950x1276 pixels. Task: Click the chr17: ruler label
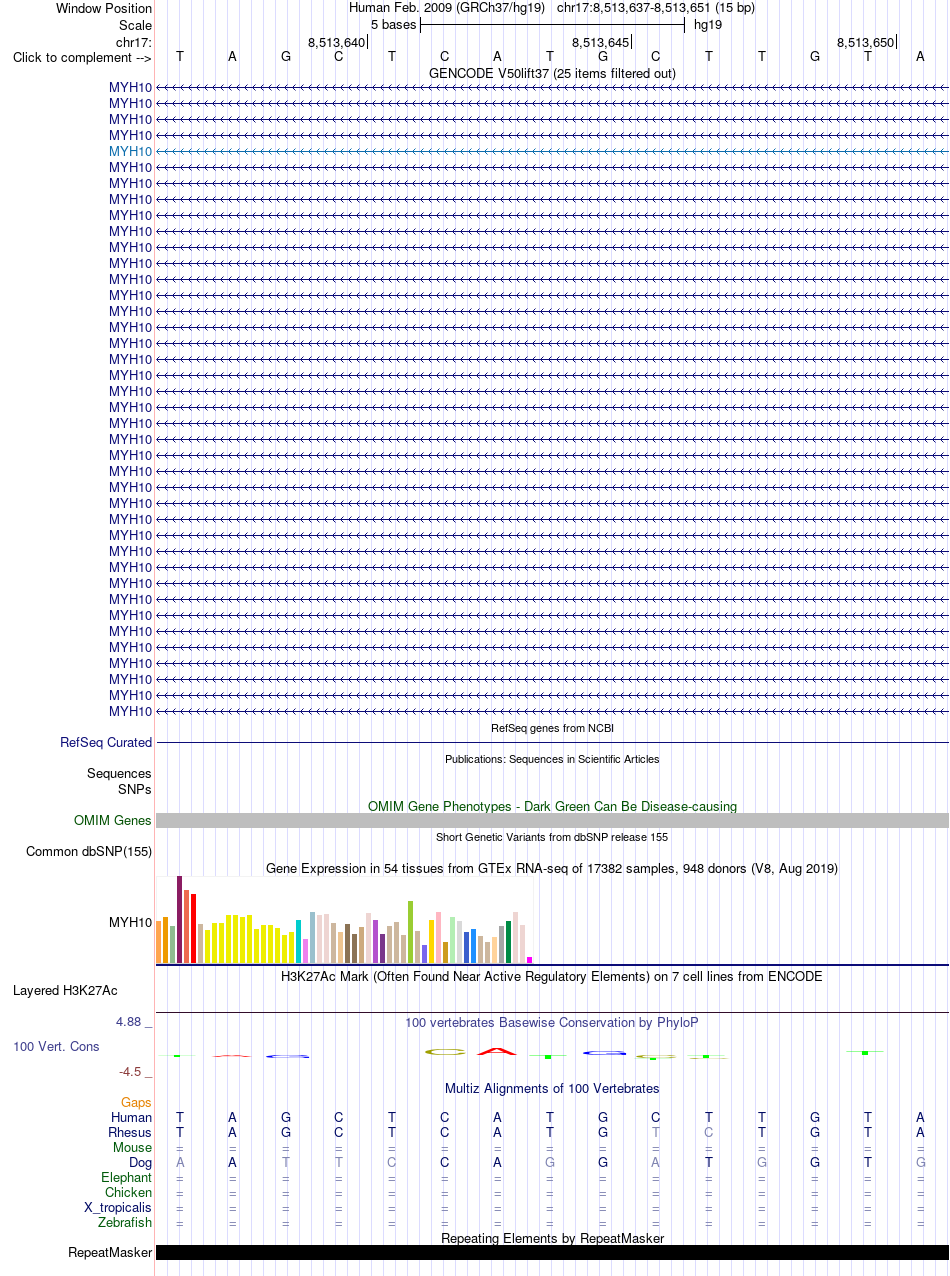[x=134, y=41]
